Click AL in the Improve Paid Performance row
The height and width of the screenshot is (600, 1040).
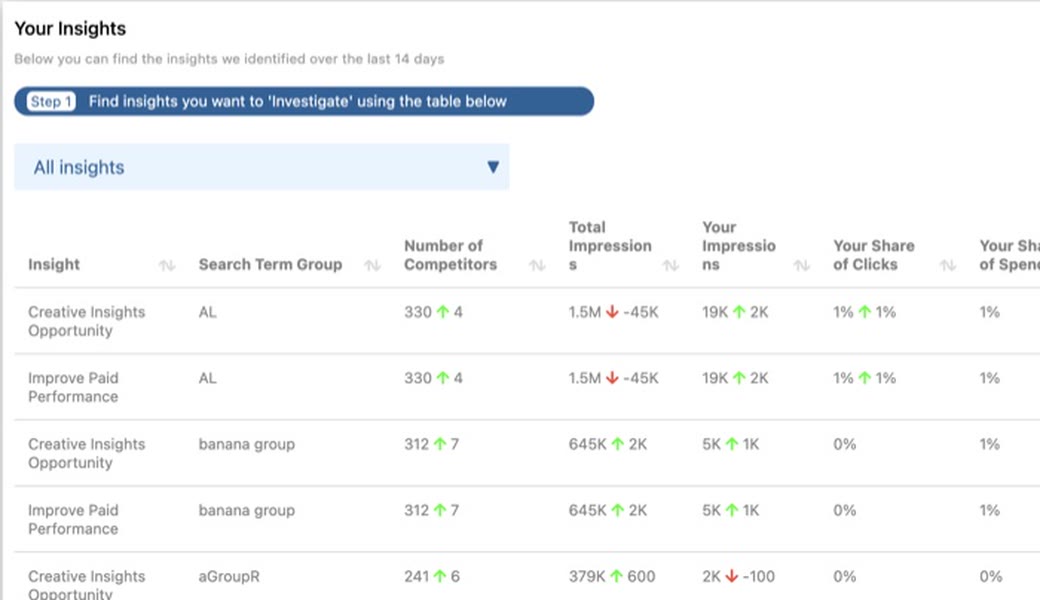pos(208,379)
